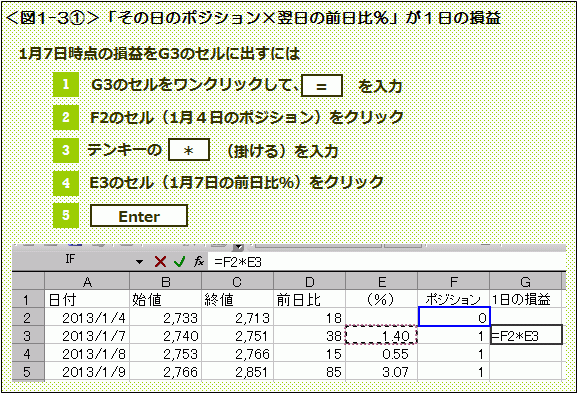577x393 pixels.
Task: Click the Enter key box in step 5
Action: tap(139, 216)
